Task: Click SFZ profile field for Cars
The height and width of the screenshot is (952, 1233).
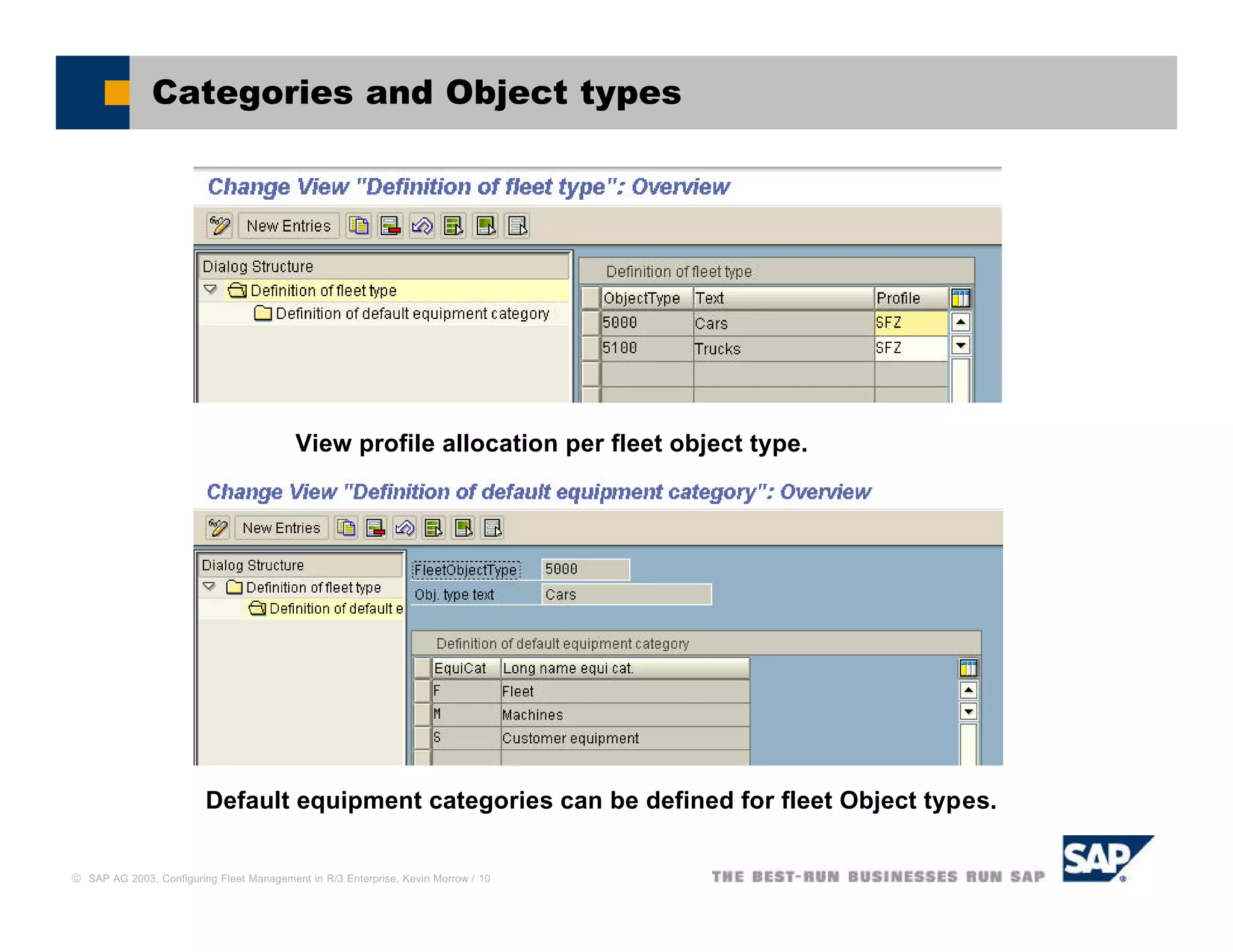Action: point(910,323)
